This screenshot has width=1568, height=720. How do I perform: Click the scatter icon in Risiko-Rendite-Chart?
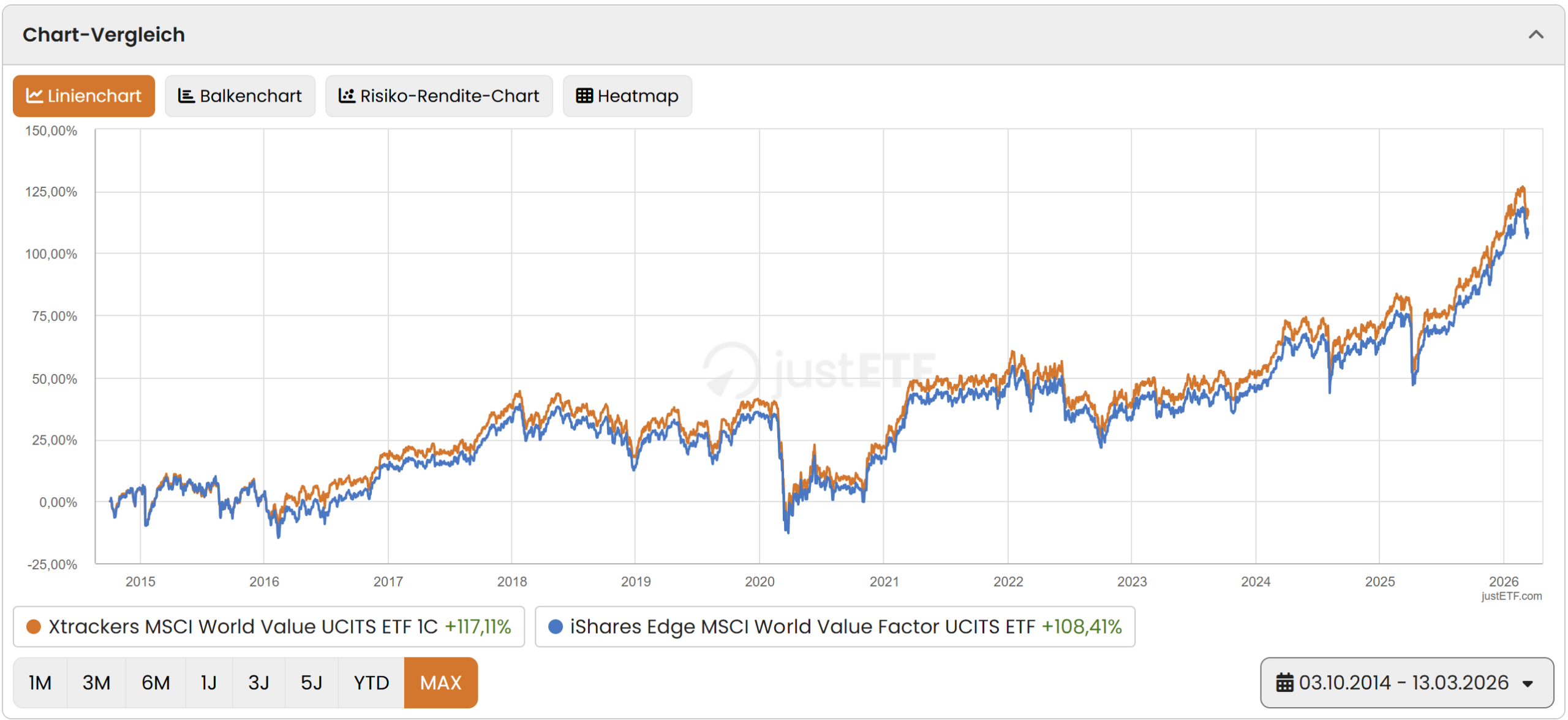pos(347,96)
